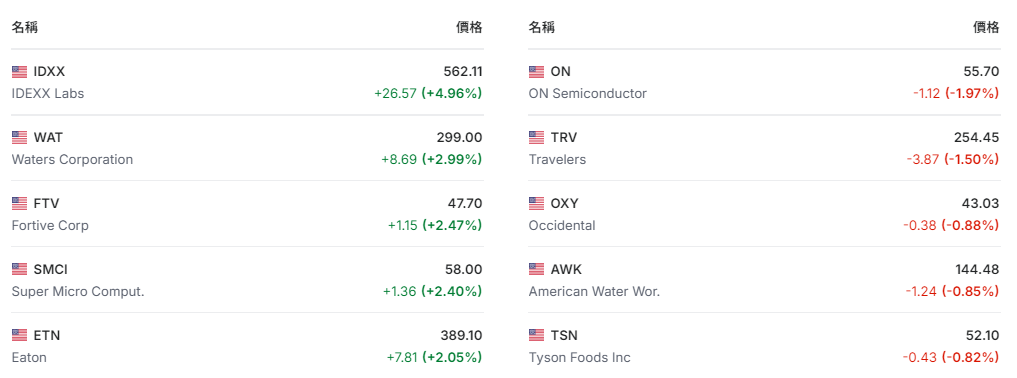Click the flag icon beside ON ticker
1017x378 pixels.
pyautogui.click(x=536, y=71)
